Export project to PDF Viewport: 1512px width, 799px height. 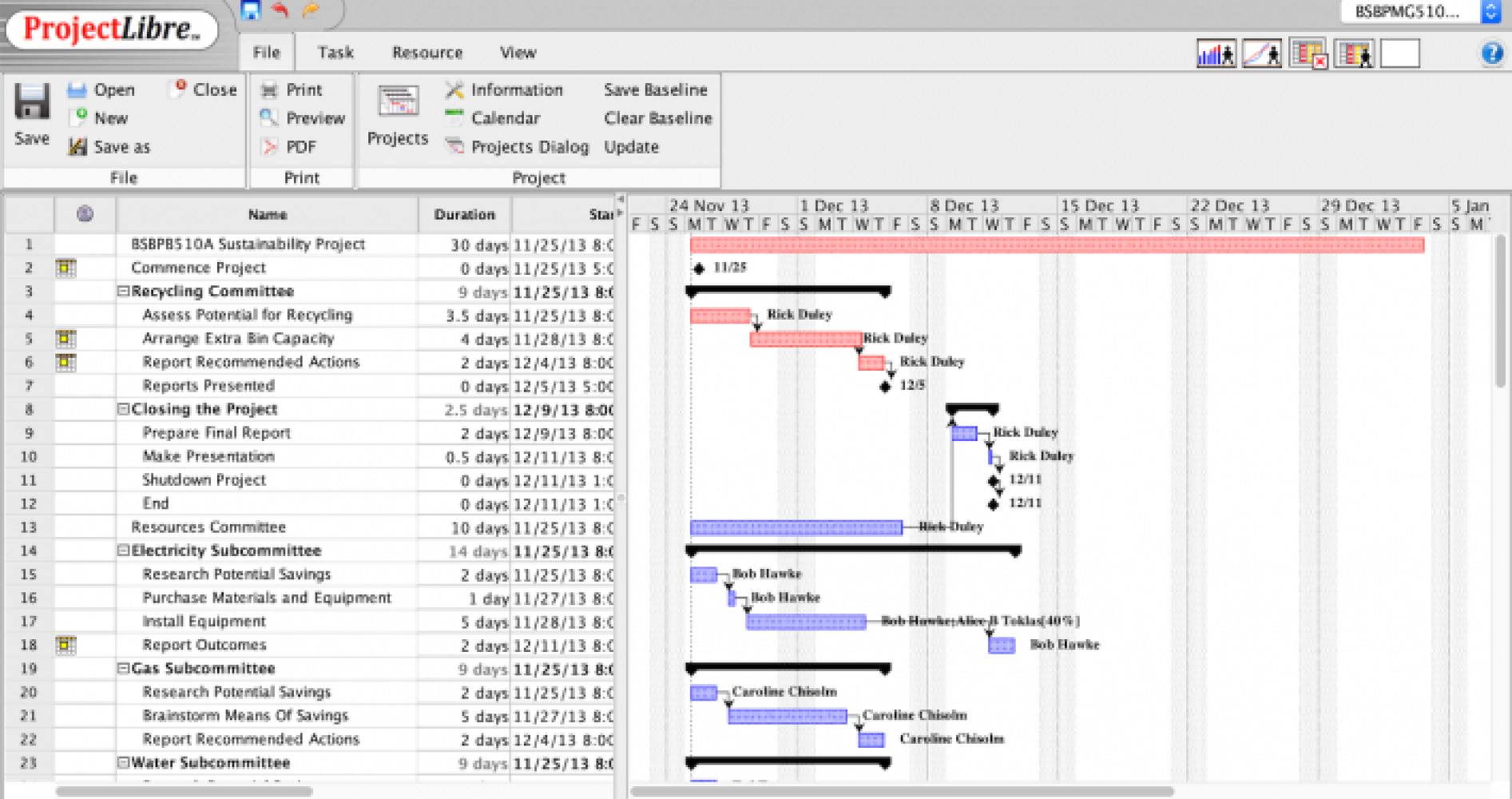289,147
